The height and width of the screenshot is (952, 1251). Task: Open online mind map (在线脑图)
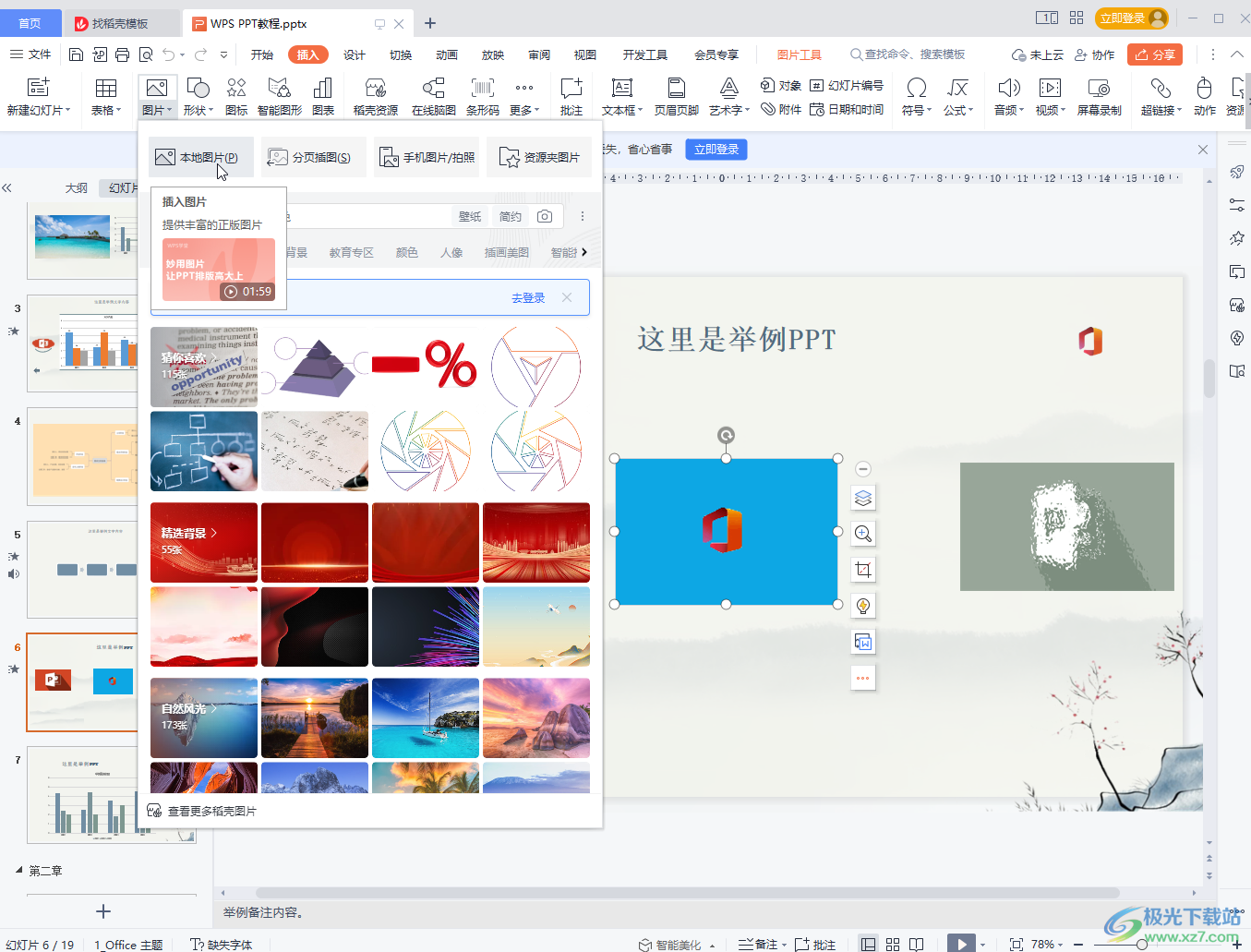click(433, 97)
